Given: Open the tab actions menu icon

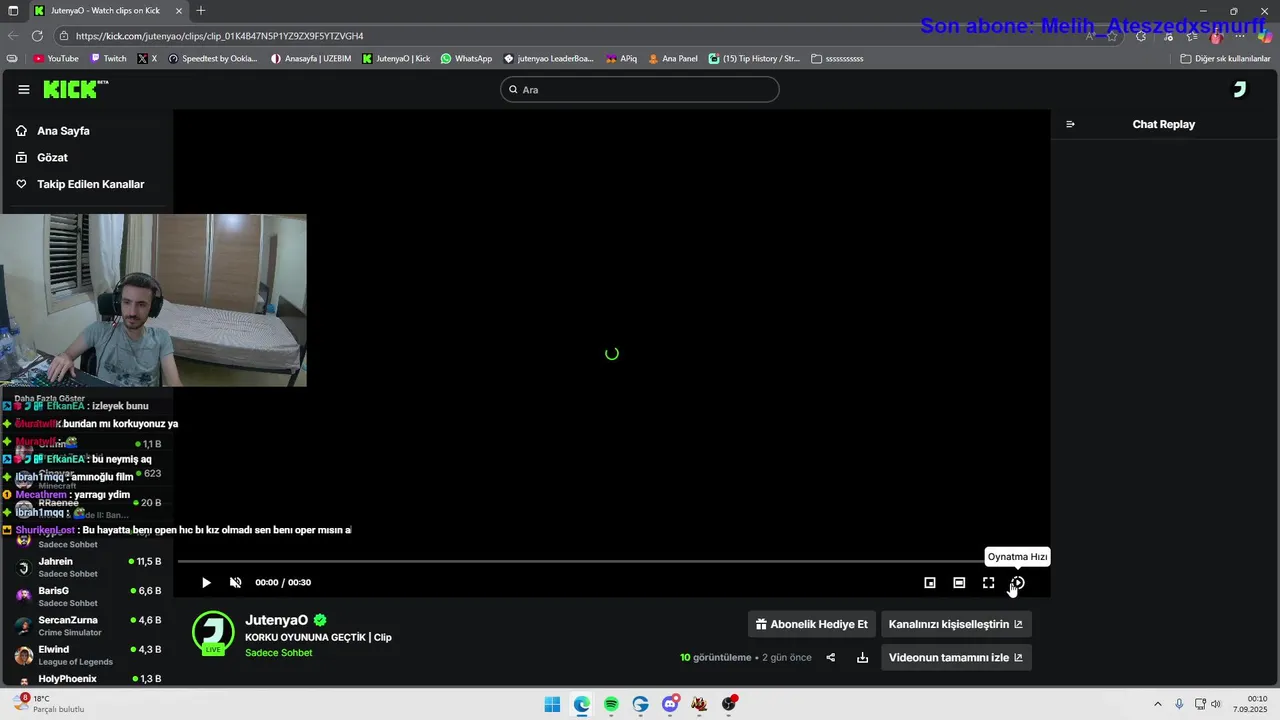Looking at the screenshot, I should (x=13, y=11).
